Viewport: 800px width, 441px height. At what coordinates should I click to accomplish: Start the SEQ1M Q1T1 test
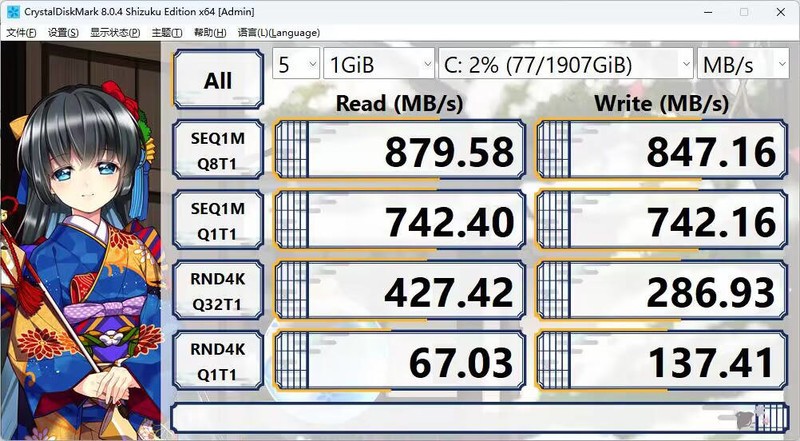218,220
